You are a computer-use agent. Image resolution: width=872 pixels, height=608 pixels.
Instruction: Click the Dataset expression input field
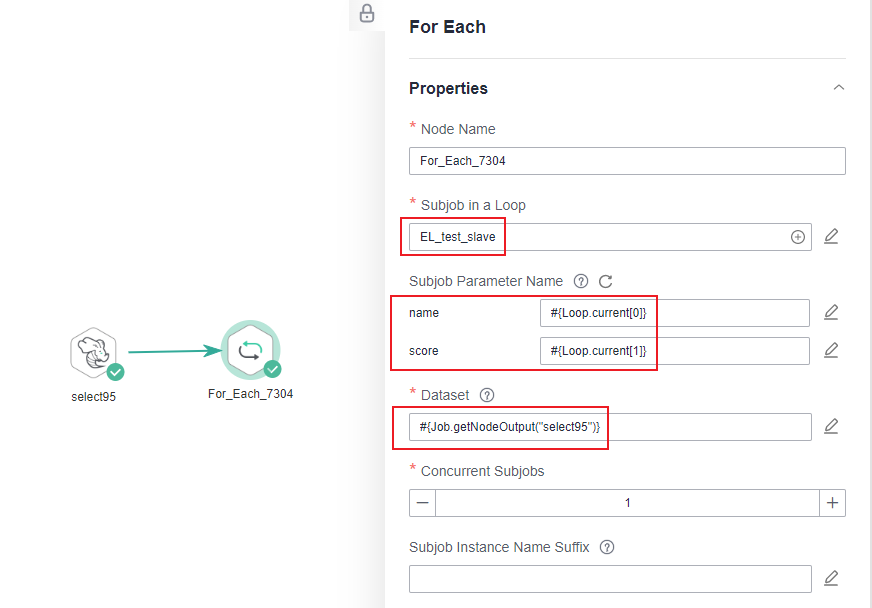(610, 427)
